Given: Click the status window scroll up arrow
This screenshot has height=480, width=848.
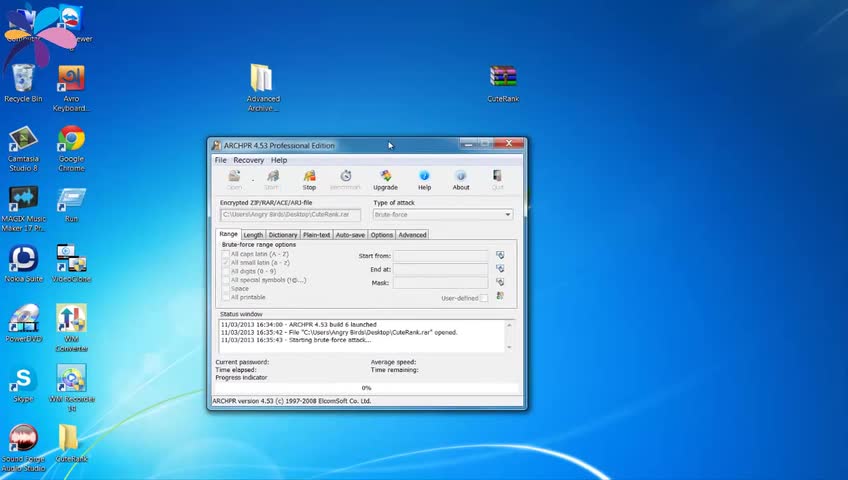Looking at the screenshot, I should point(509,325).
